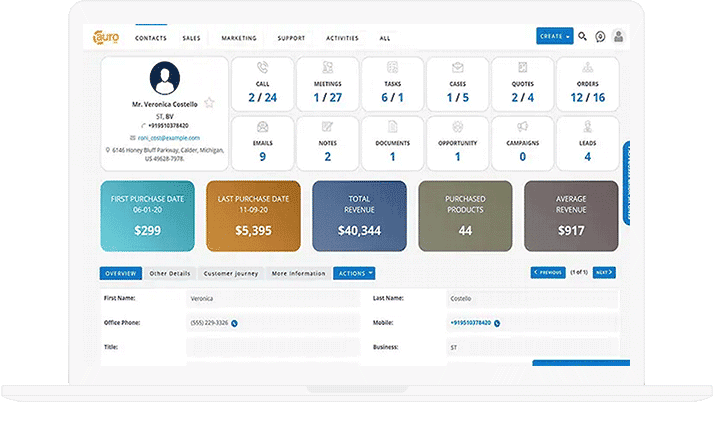Open the Actions dropdown menu
Viewport: 715px width, 430px height.
tap(354, 273)
